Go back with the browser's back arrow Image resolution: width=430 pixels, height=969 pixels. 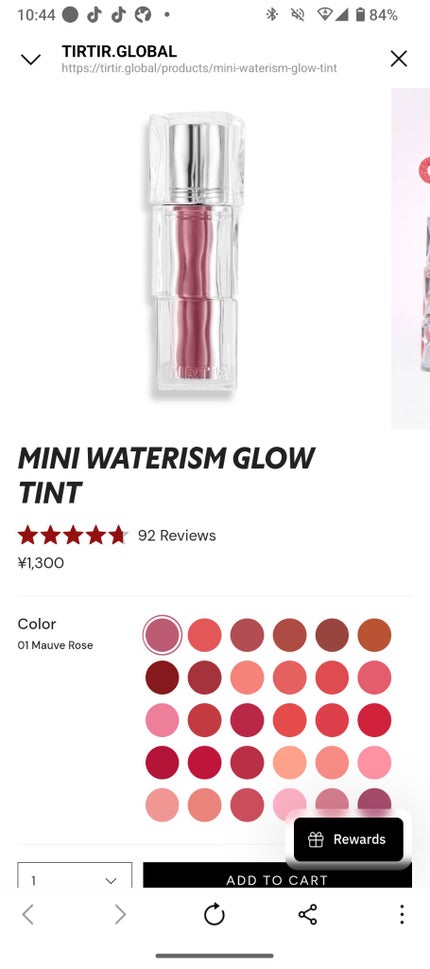point(28,914)
